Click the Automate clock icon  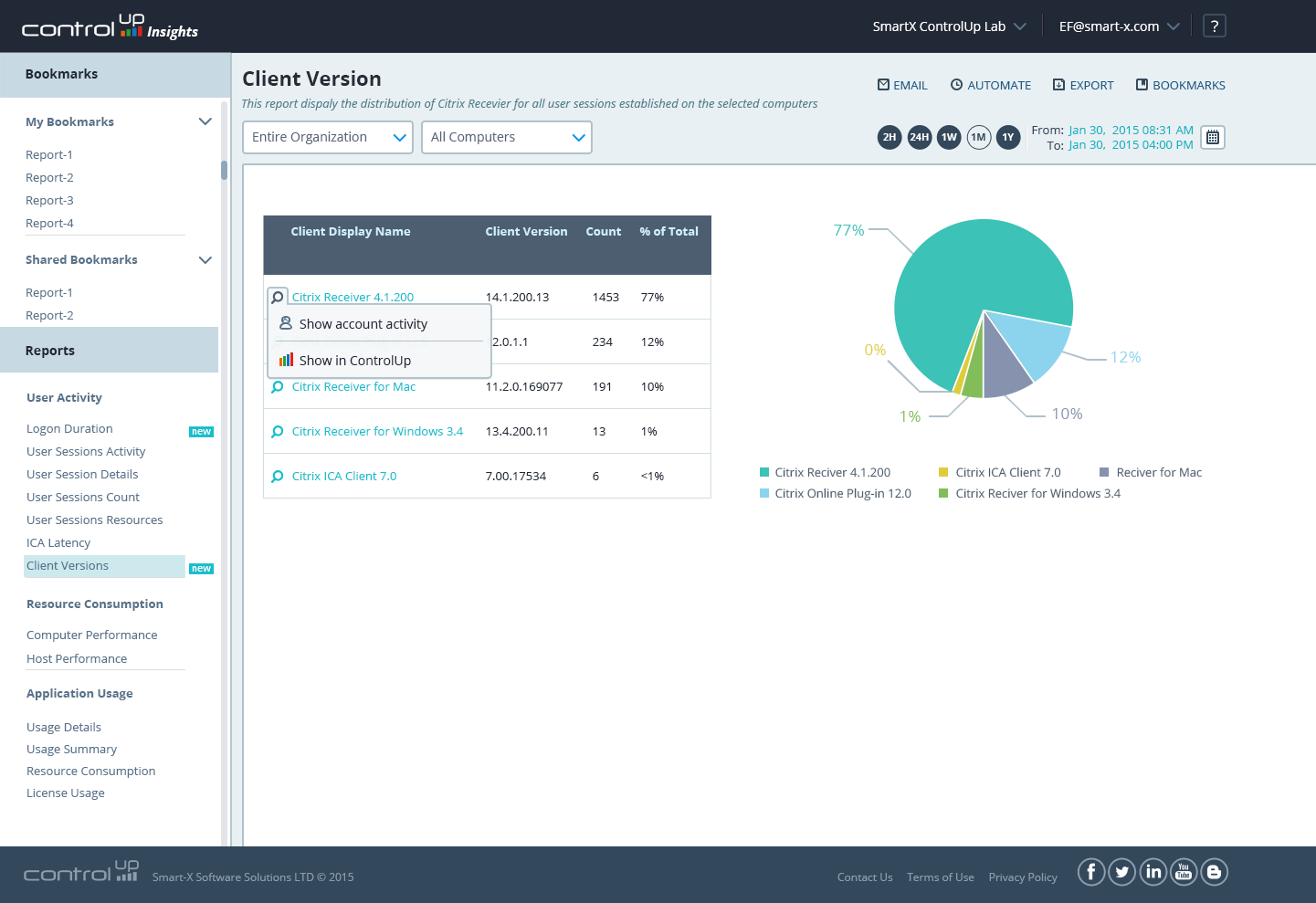point(956,85)
